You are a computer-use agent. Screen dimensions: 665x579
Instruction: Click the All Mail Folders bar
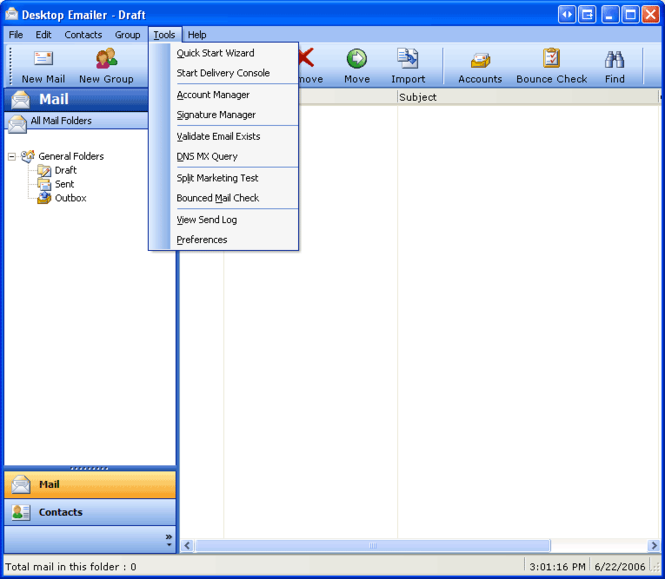point(76,121)
